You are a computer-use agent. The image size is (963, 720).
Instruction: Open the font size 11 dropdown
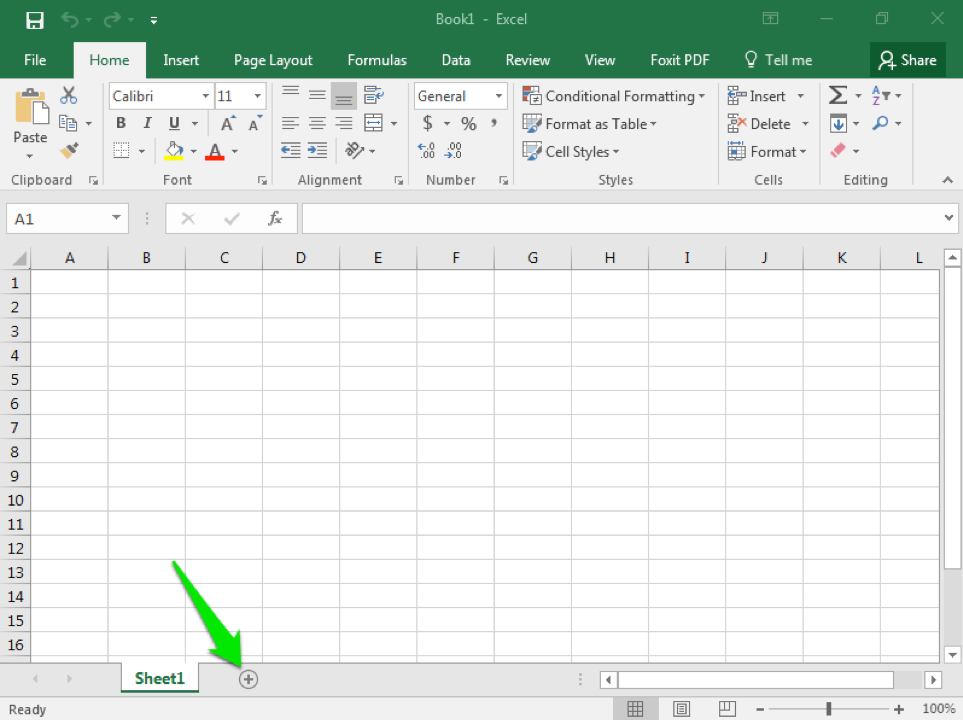(x=258, y=96)
